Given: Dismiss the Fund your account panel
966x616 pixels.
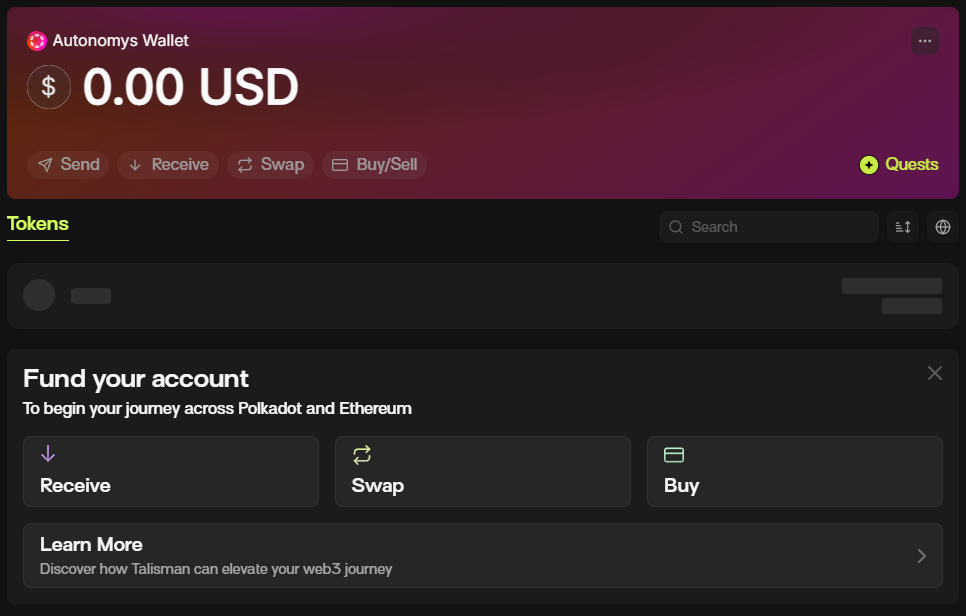Looking at the screenshot, I should click(x=935, y=373).
